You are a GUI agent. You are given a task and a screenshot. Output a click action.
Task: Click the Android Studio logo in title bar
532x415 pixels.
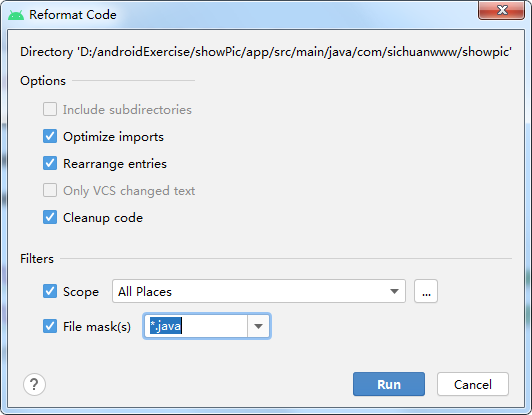click(16, 15)
